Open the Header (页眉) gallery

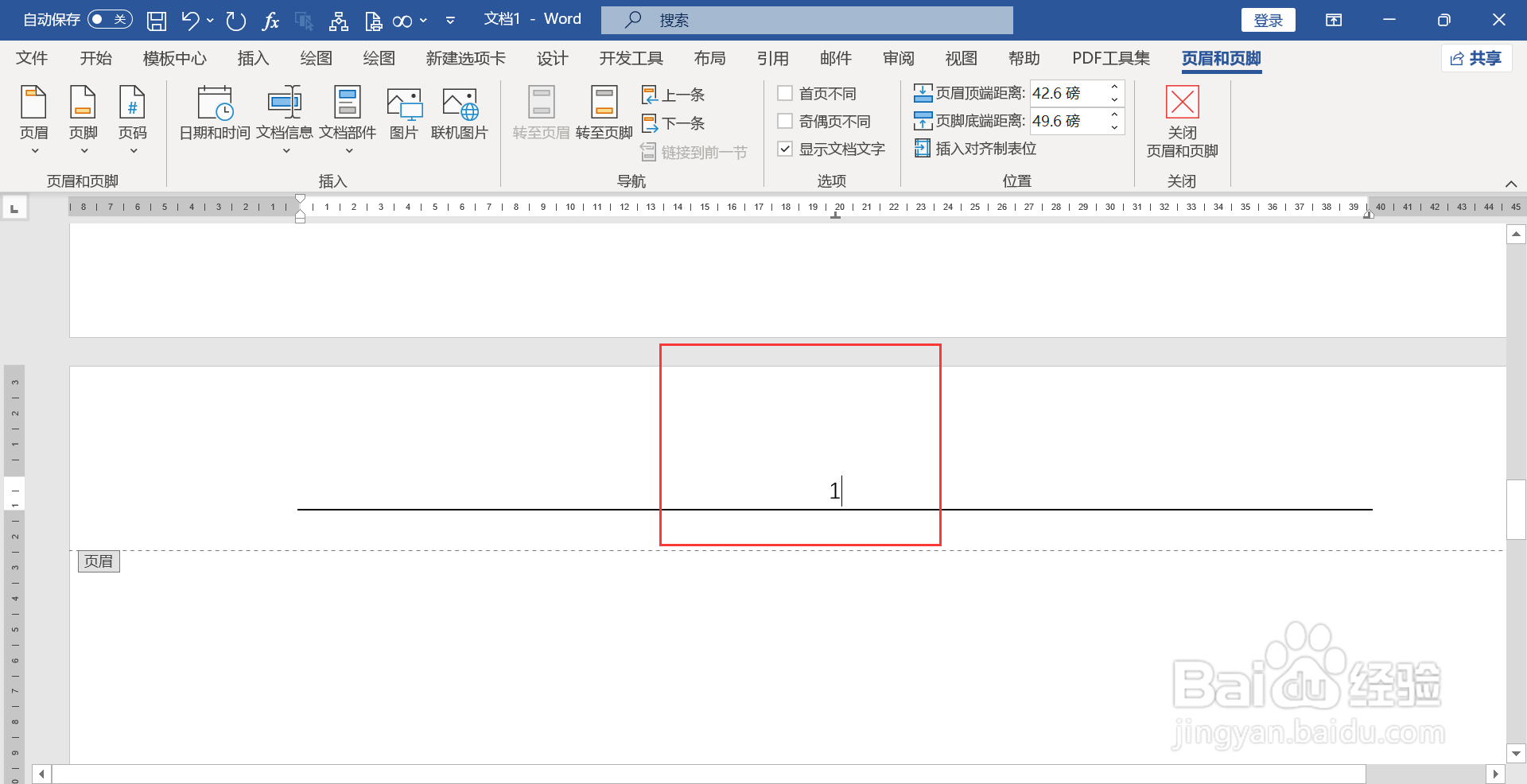(x=34, y=119)
